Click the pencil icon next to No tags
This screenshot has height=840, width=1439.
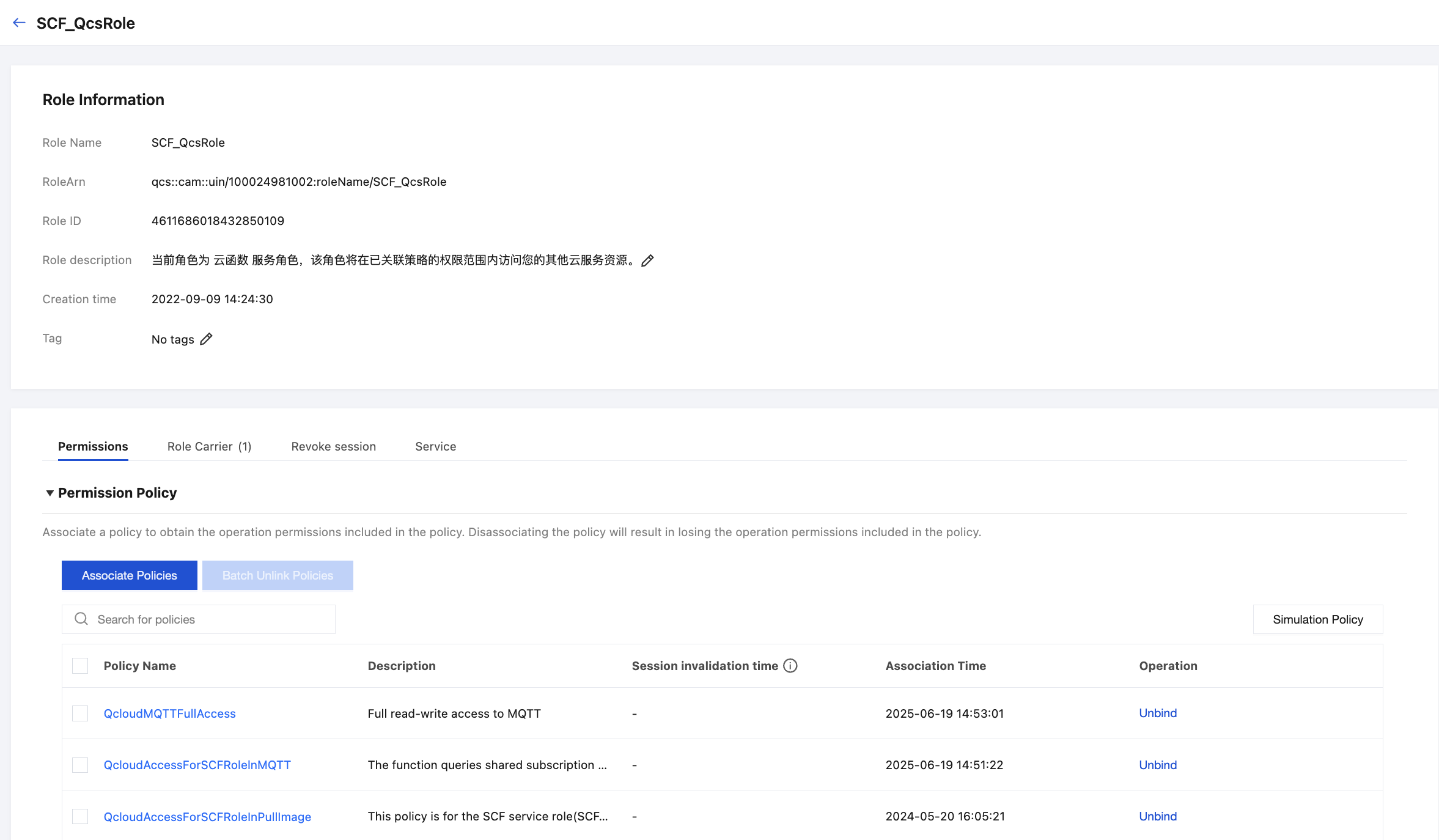[206, 339]
